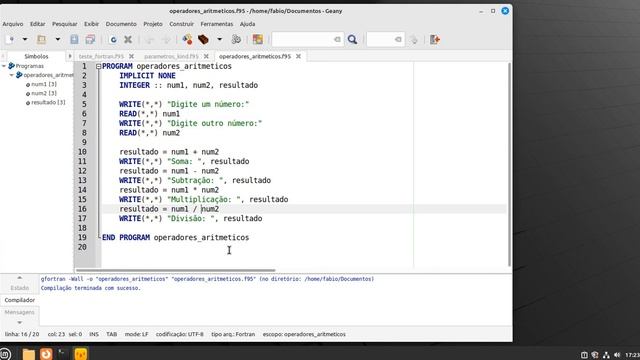Select num1 [3] in symbol tree

pyautogui.click(x=44, y=84)
